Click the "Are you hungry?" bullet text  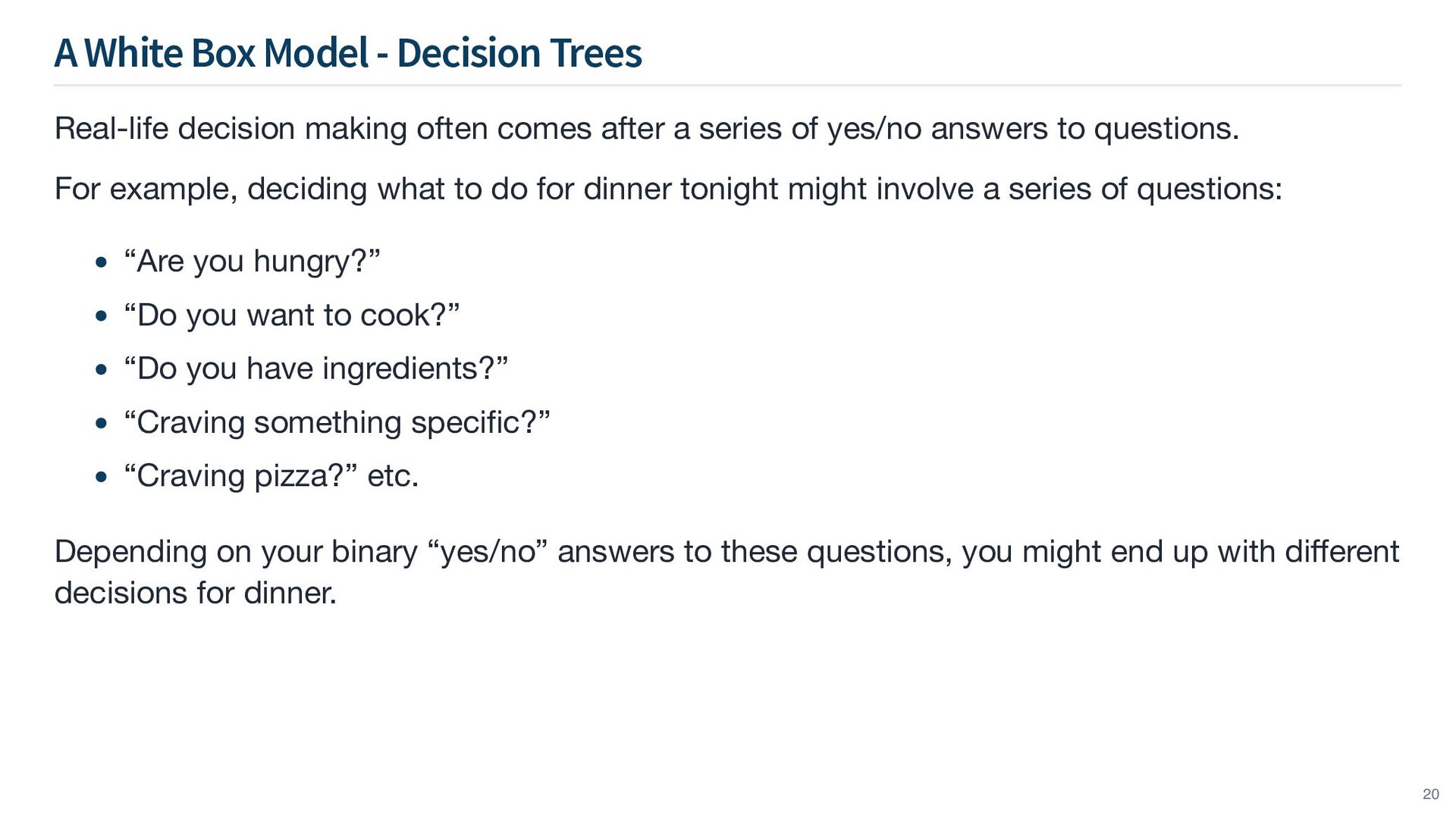(x=252, y=262)
